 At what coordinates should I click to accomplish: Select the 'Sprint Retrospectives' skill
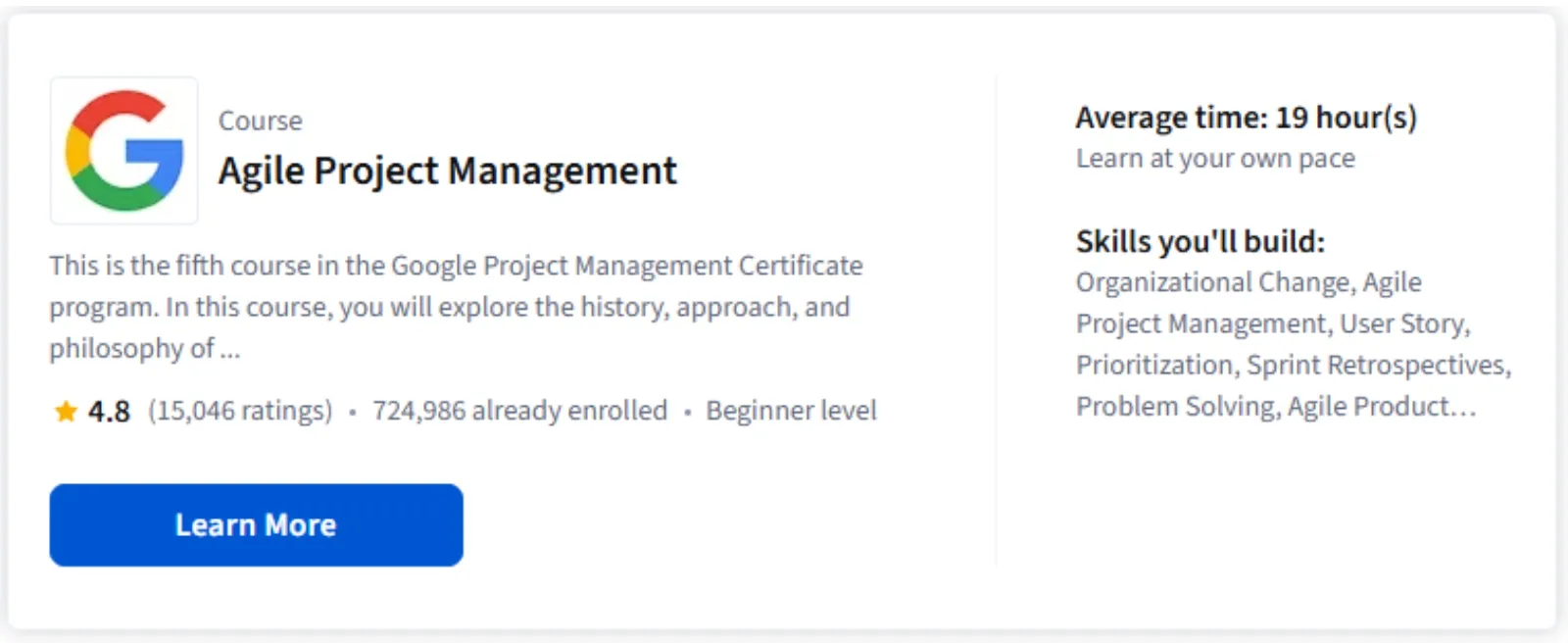[1376, 365]
